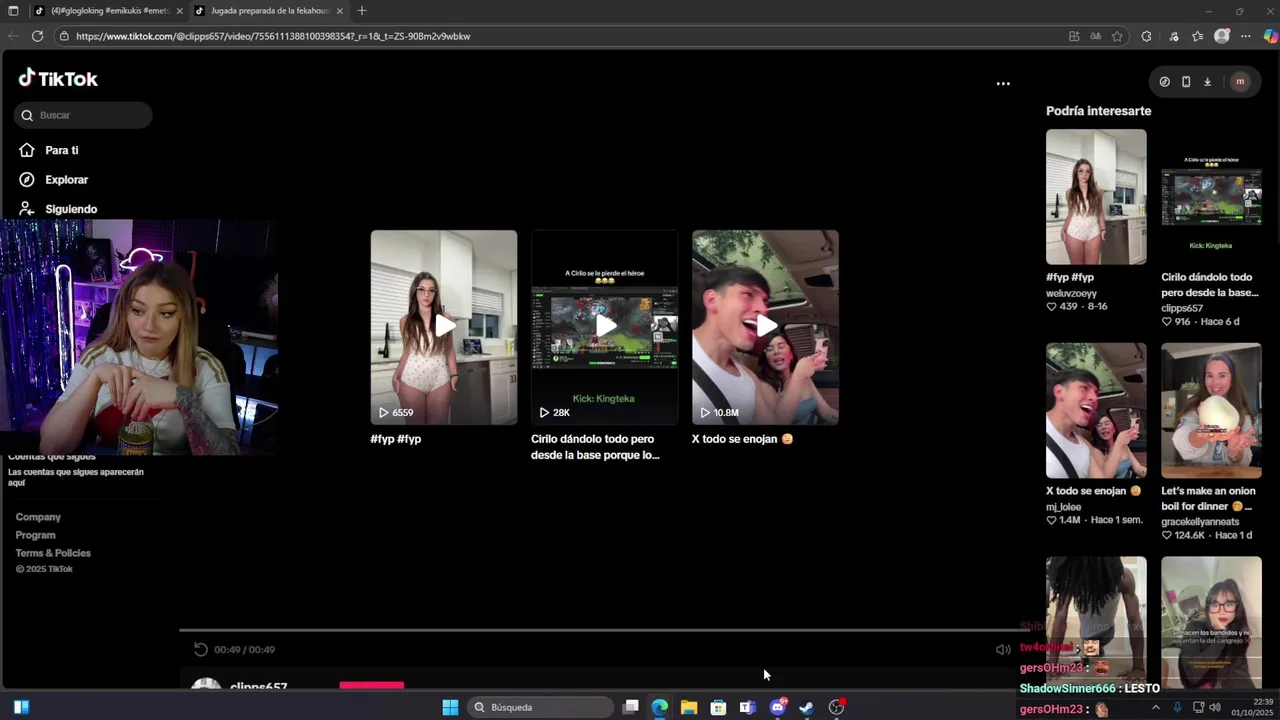Open the browser extensions icon

tap(1146, 36)
